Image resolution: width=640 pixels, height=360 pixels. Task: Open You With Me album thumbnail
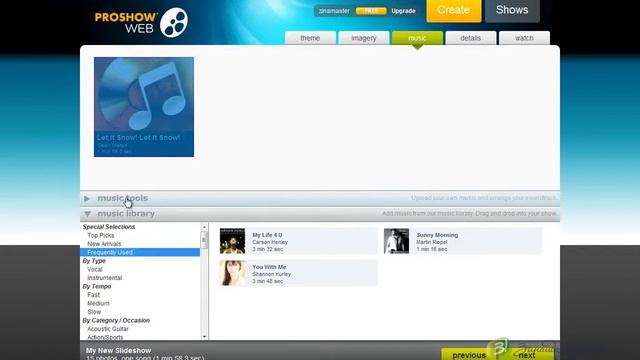tap(232, 273)
